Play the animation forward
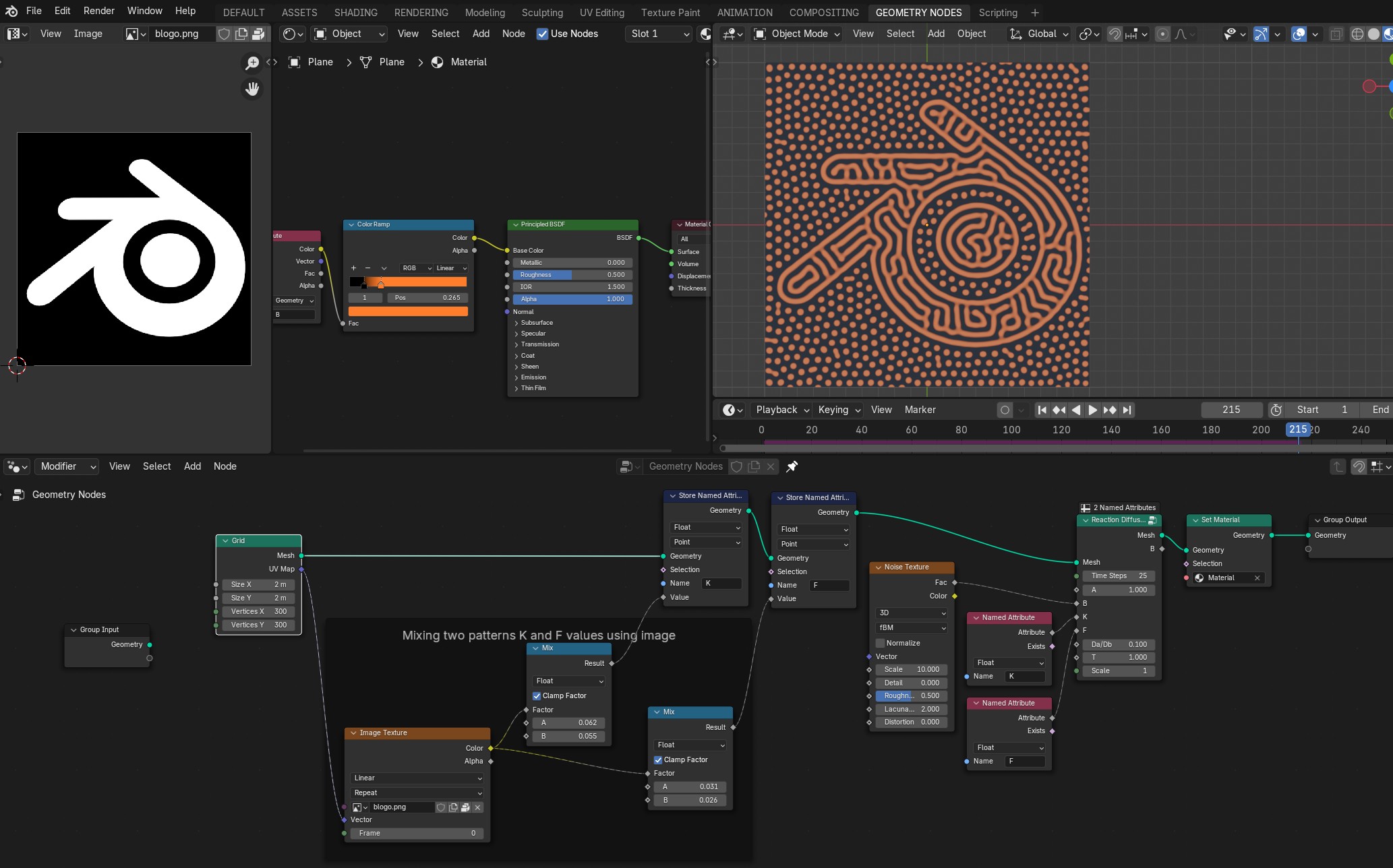 click(x=1093, y=410)
